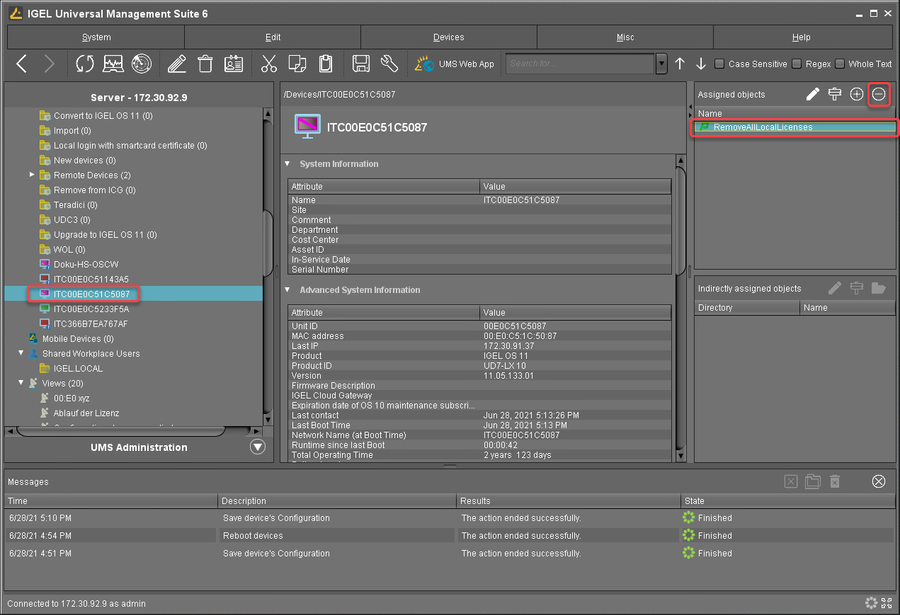Expand the Remote Devices folder
Screen dimensions: 900x615
coord(32,175)
